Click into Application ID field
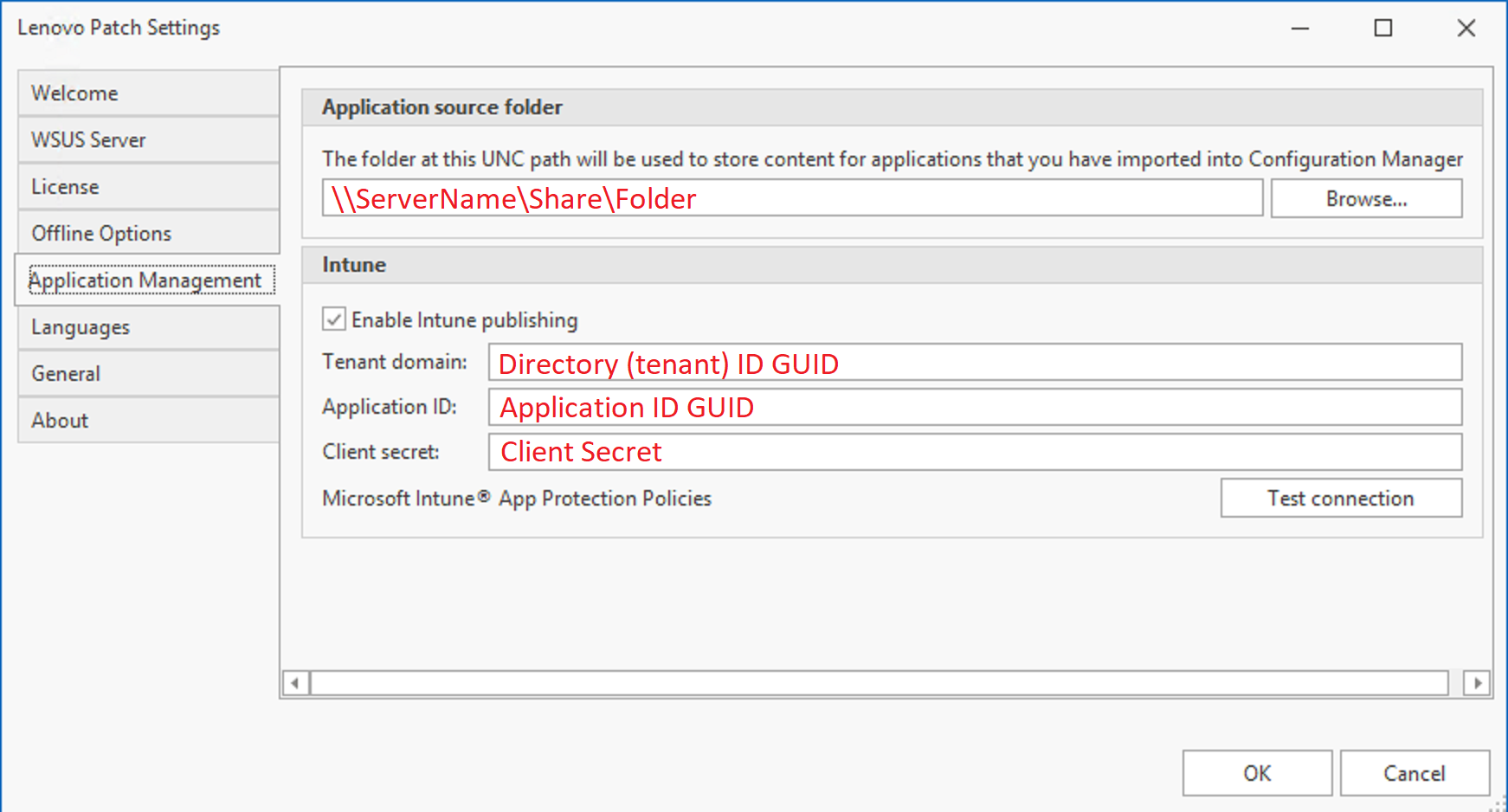The image size is (1508, 812). (975, 407)
